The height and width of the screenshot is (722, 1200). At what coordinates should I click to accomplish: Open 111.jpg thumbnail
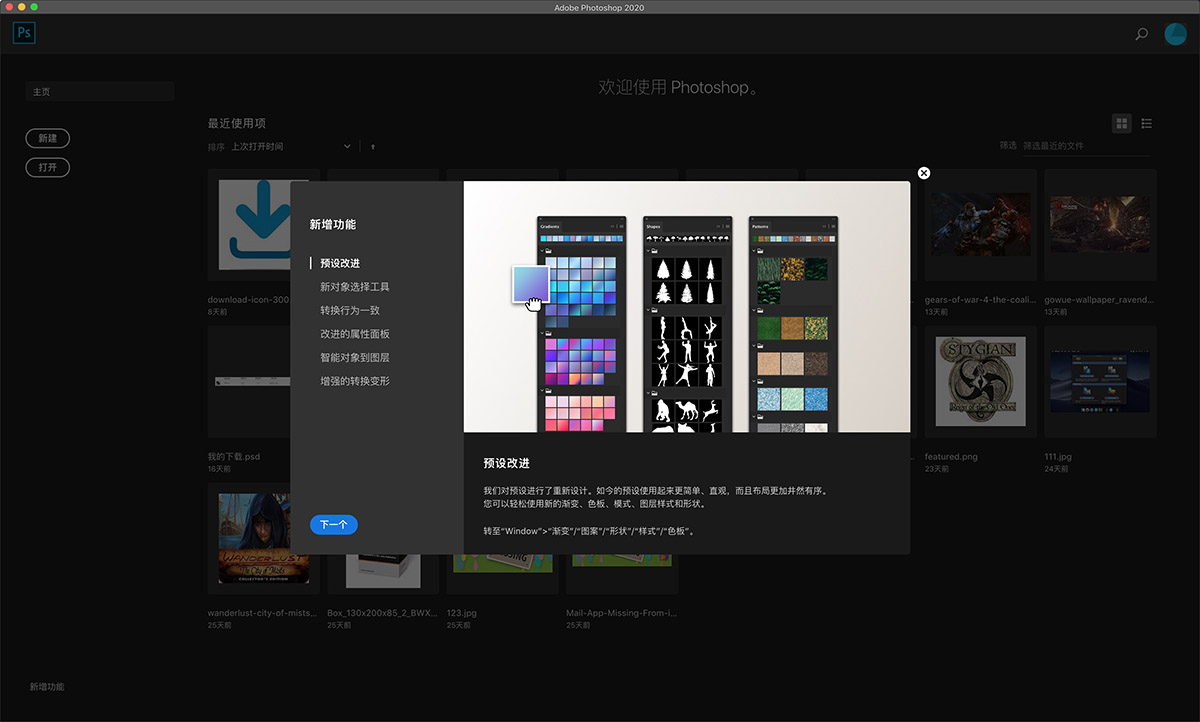point(1100,382)
